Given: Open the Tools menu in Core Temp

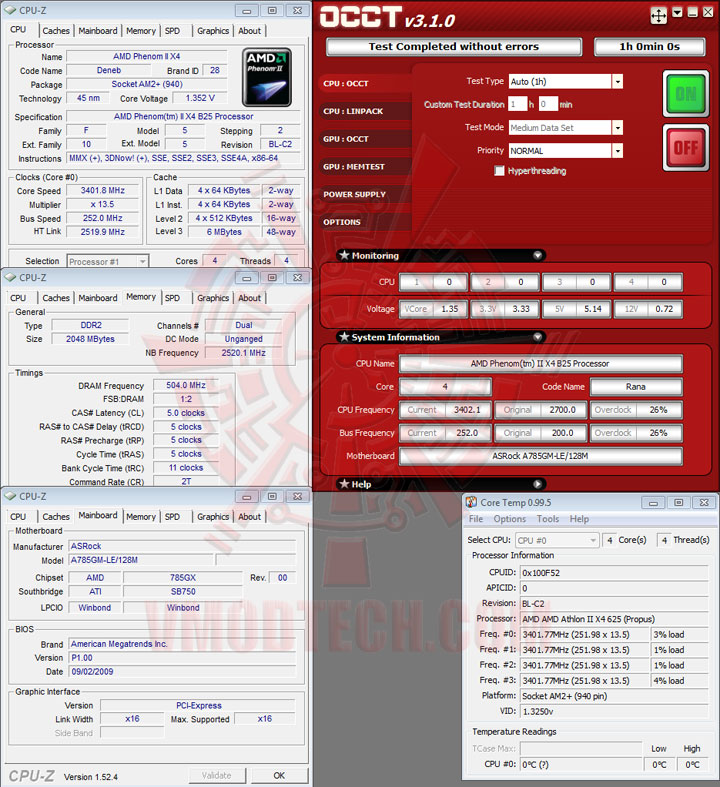Looking at the screenshot, I should tap(547, 518).
